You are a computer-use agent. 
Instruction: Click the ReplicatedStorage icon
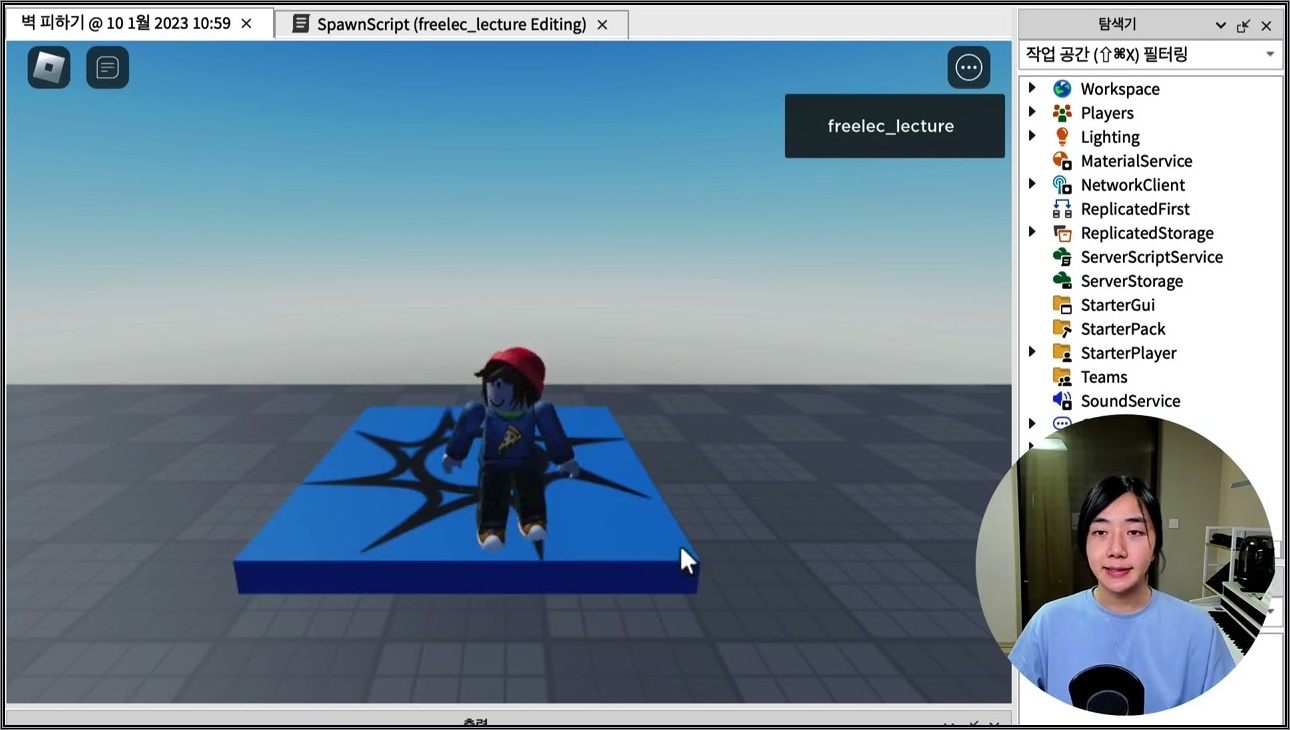[x=1062, y=233]
